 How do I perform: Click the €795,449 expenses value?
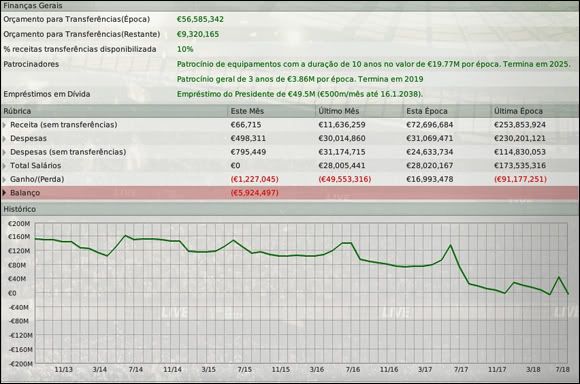click(x=248, y=152)
